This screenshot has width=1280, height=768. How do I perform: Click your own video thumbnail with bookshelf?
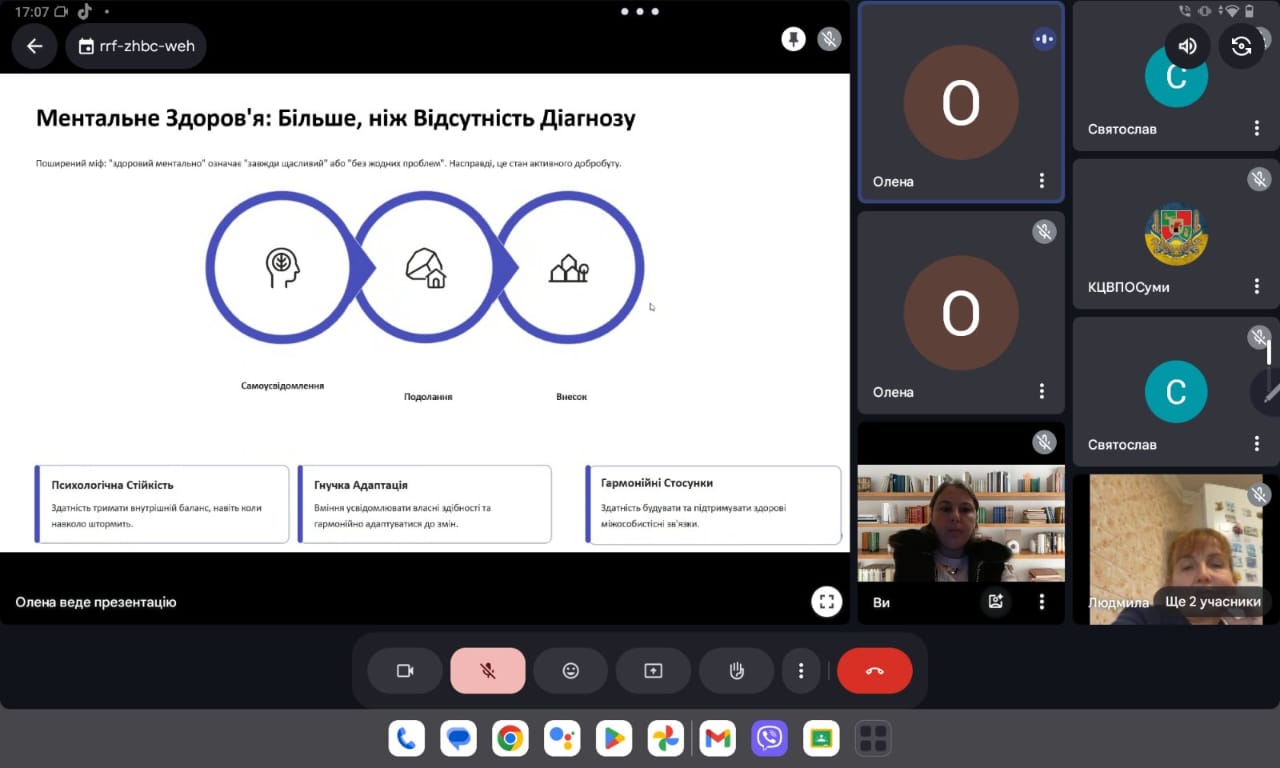coord(961,523)
